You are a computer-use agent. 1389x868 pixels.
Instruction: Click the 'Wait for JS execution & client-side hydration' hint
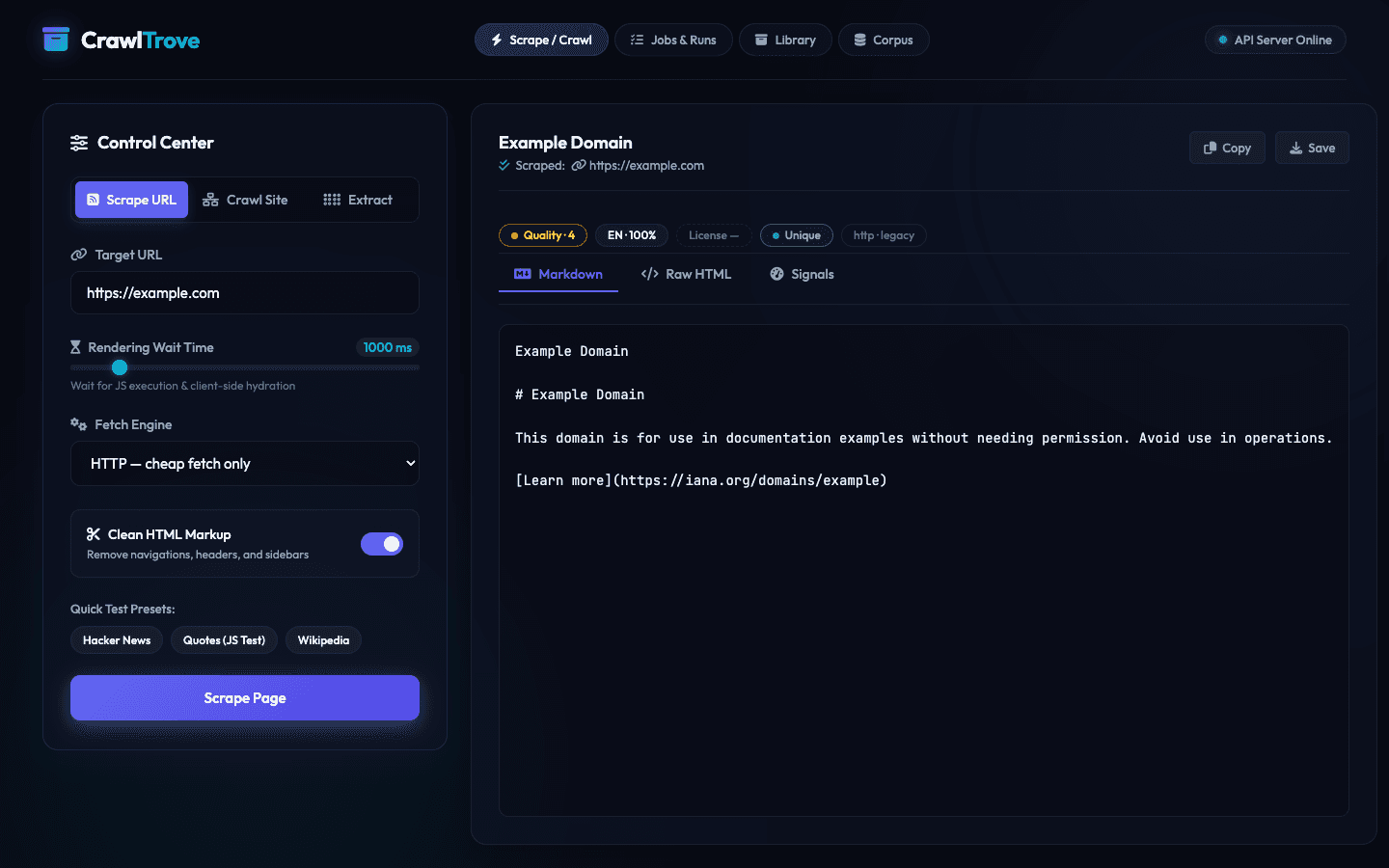tap(183, 386)
